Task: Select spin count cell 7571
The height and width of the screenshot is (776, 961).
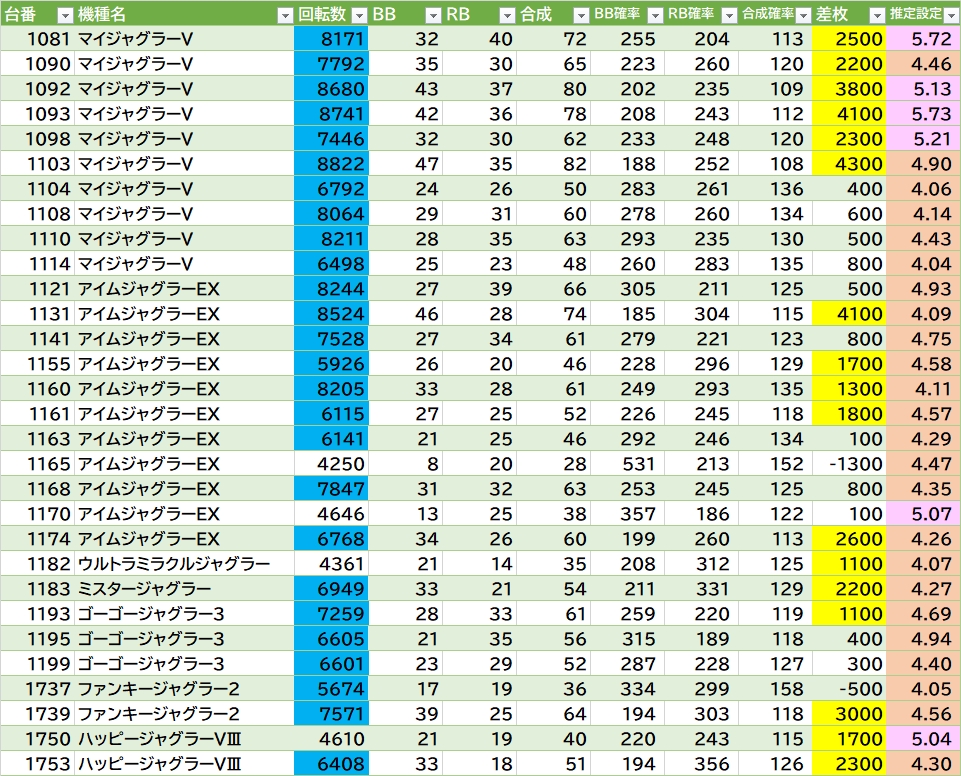Action: [x=331, y=714]
